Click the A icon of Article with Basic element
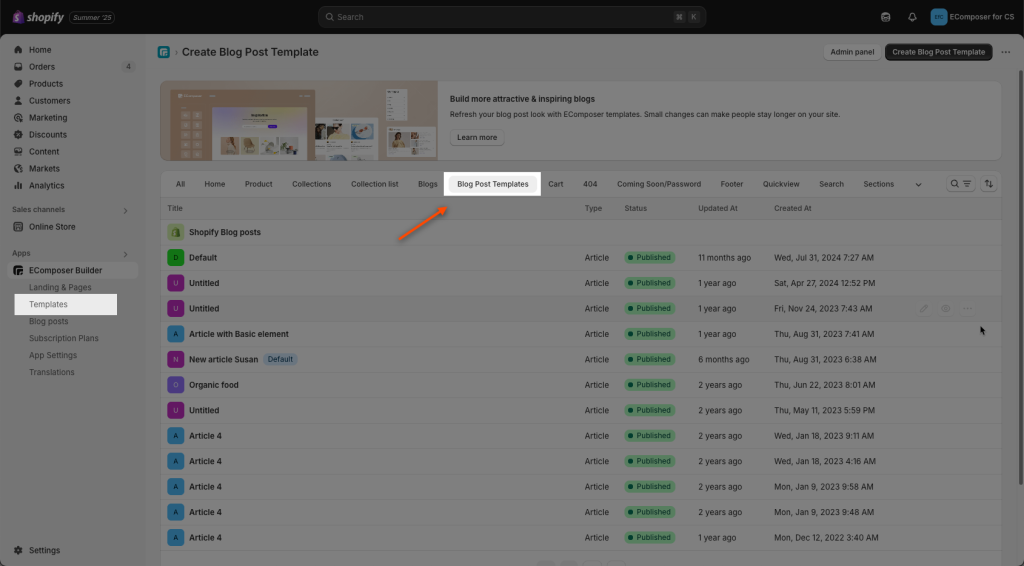The height and width of the screenshot is (566, 1024). 176,334
